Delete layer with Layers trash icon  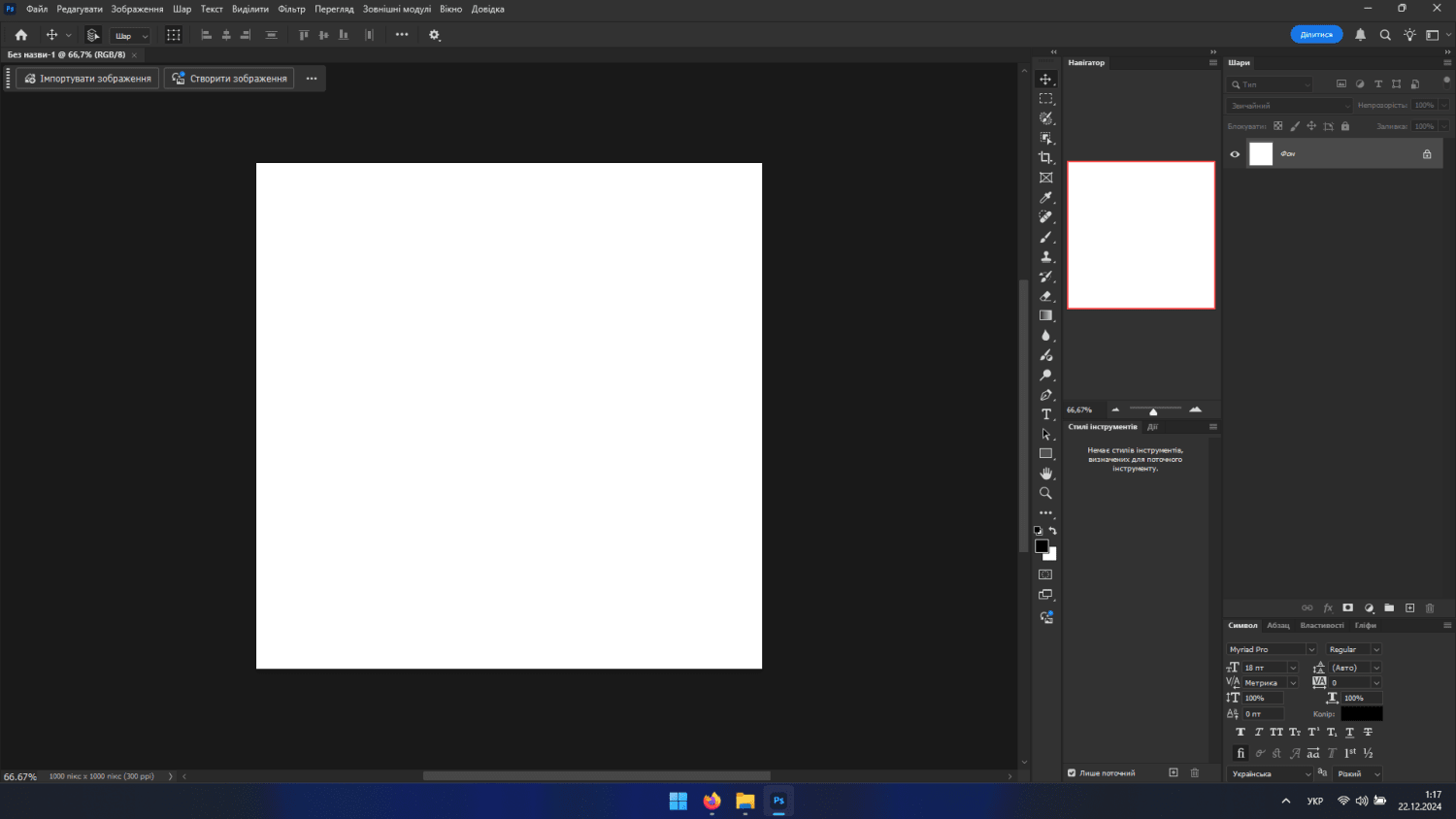pyautogui.click(x=1430, y=608)
